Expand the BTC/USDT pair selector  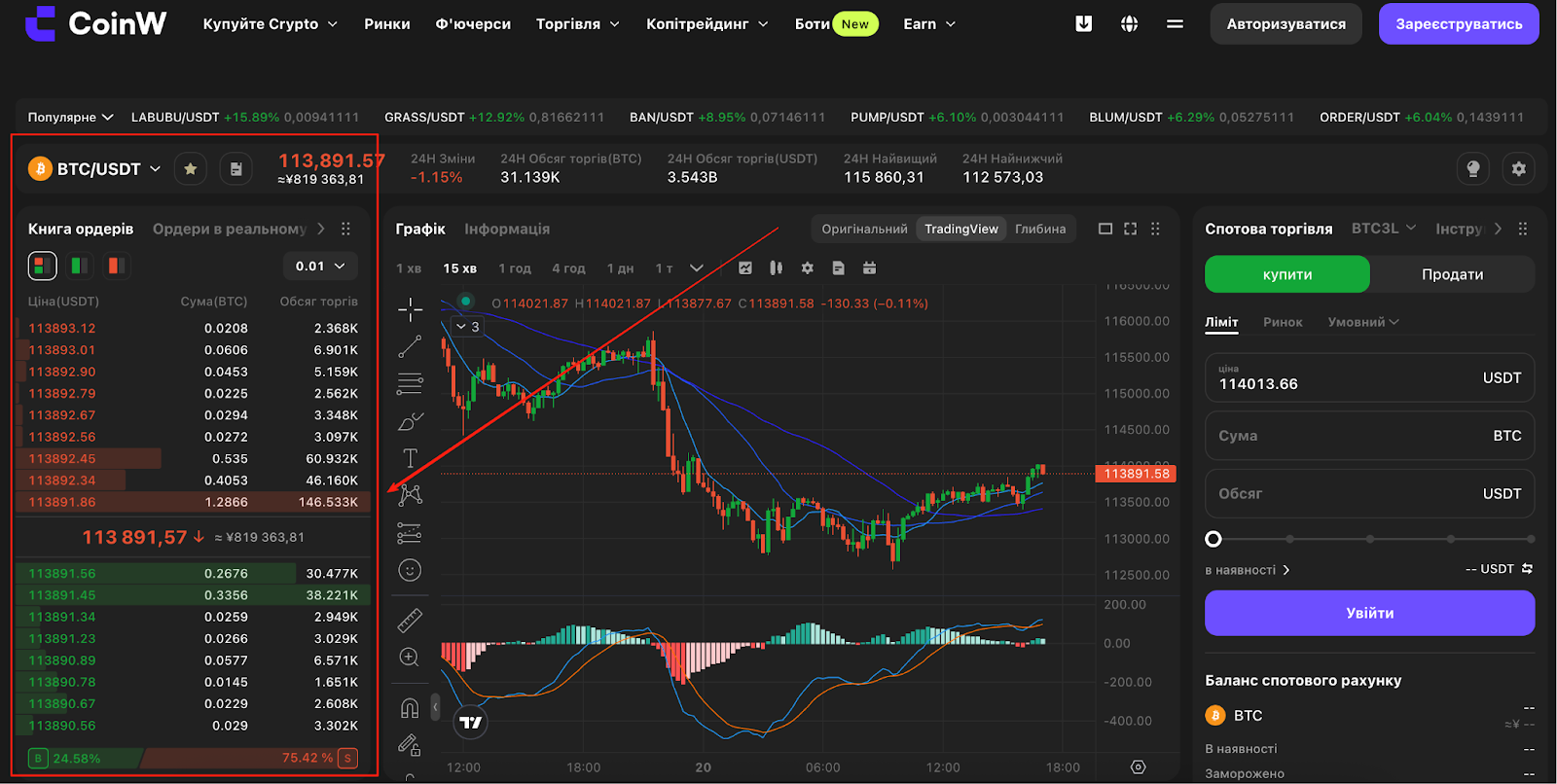point(95,169)
